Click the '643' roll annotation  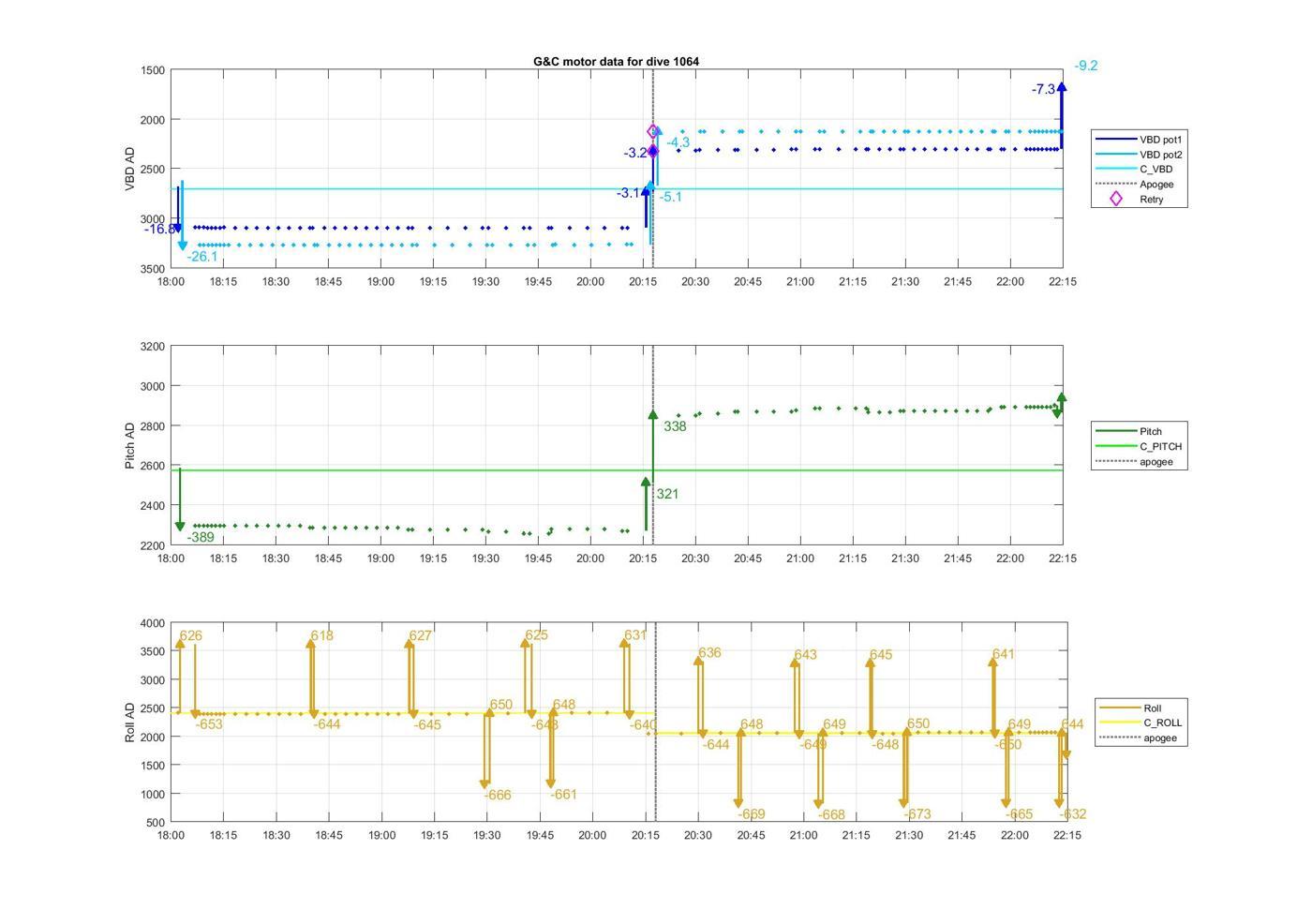point(805,655)
